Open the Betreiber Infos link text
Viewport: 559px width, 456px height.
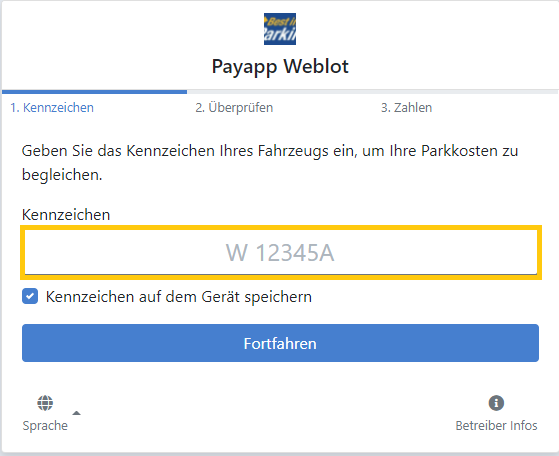tap(496, 425)
